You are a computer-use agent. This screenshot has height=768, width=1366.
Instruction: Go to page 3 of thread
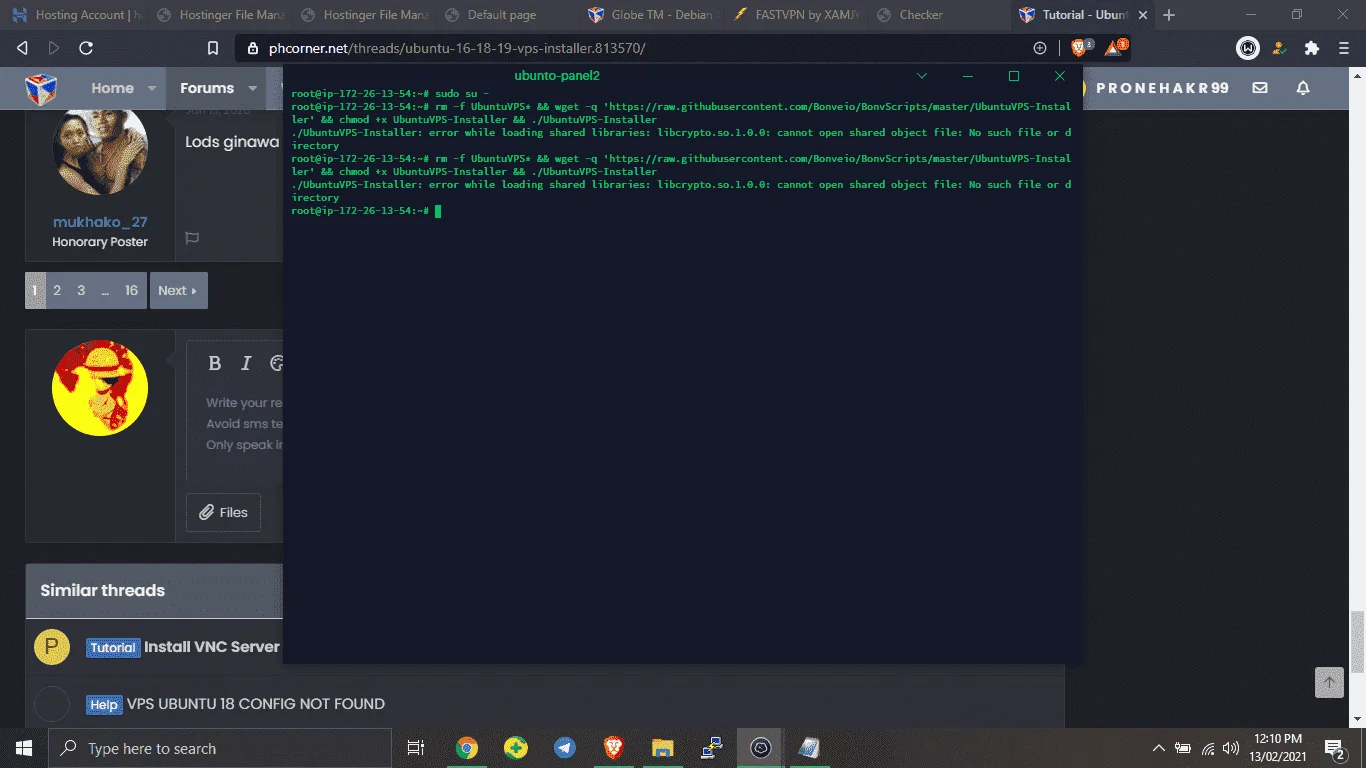81,290
